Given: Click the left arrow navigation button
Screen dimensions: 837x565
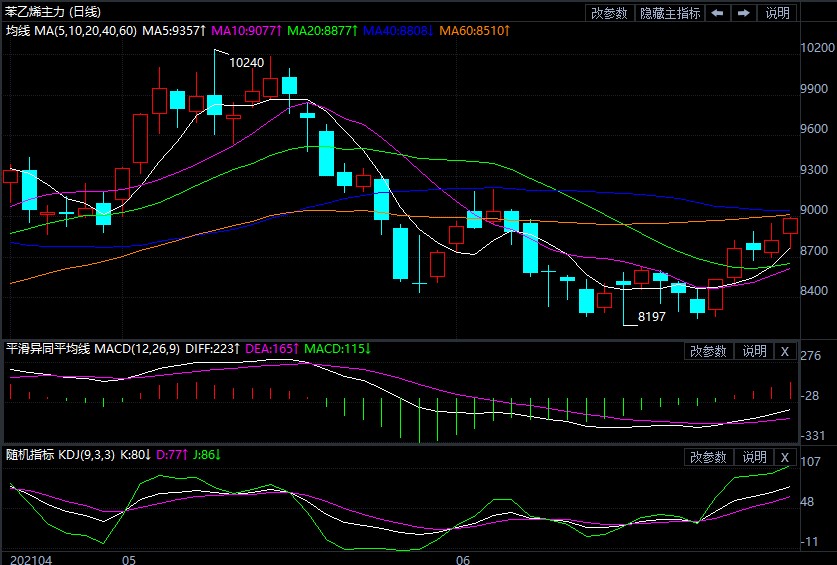Looking at the screenshot, I should pos(718,13).
